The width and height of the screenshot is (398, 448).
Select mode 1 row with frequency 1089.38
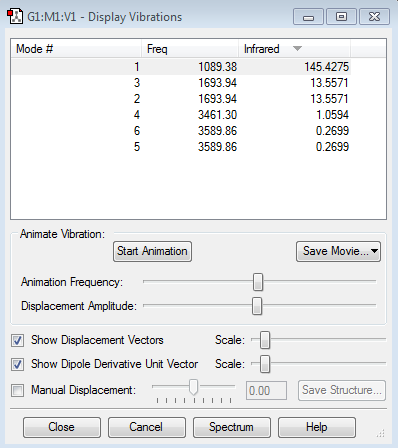coord(181,67)
